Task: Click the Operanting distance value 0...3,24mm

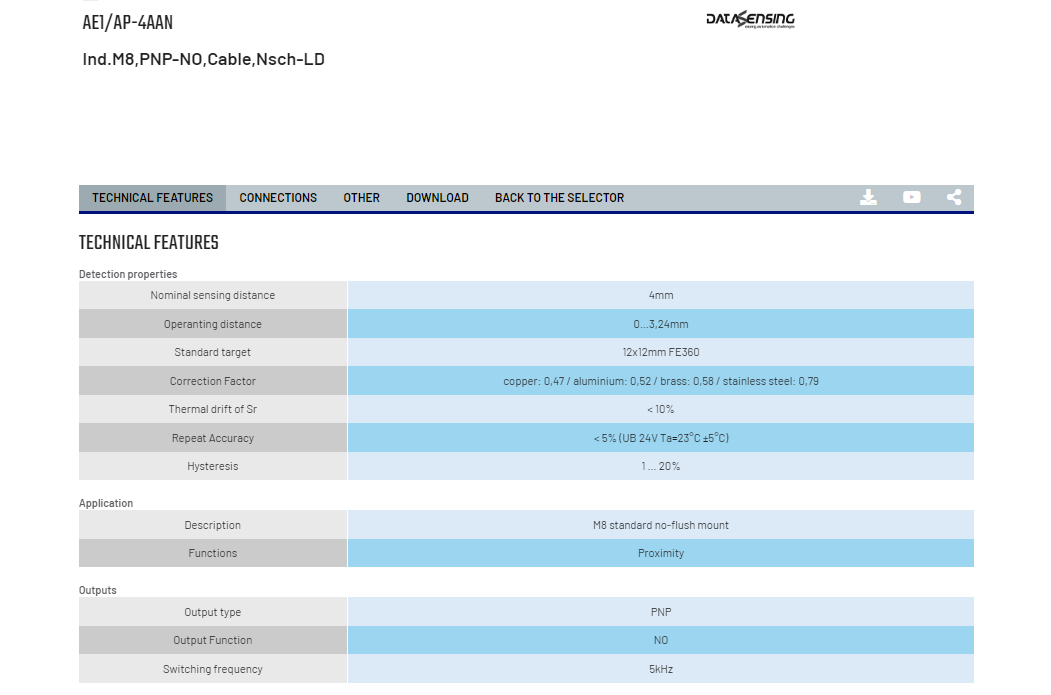Action: [x=661, y=324]
